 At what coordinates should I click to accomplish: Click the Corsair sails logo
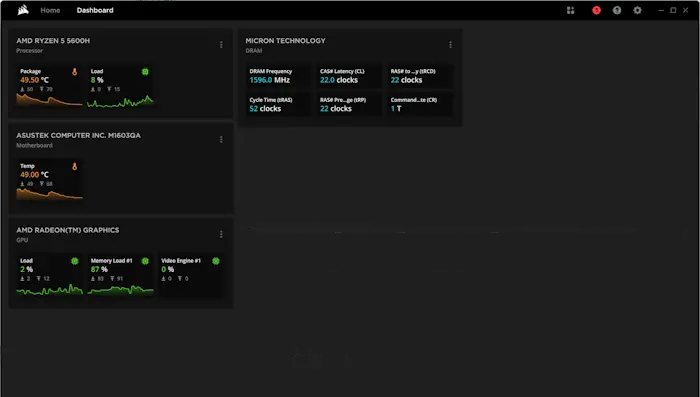click(23, 10)
